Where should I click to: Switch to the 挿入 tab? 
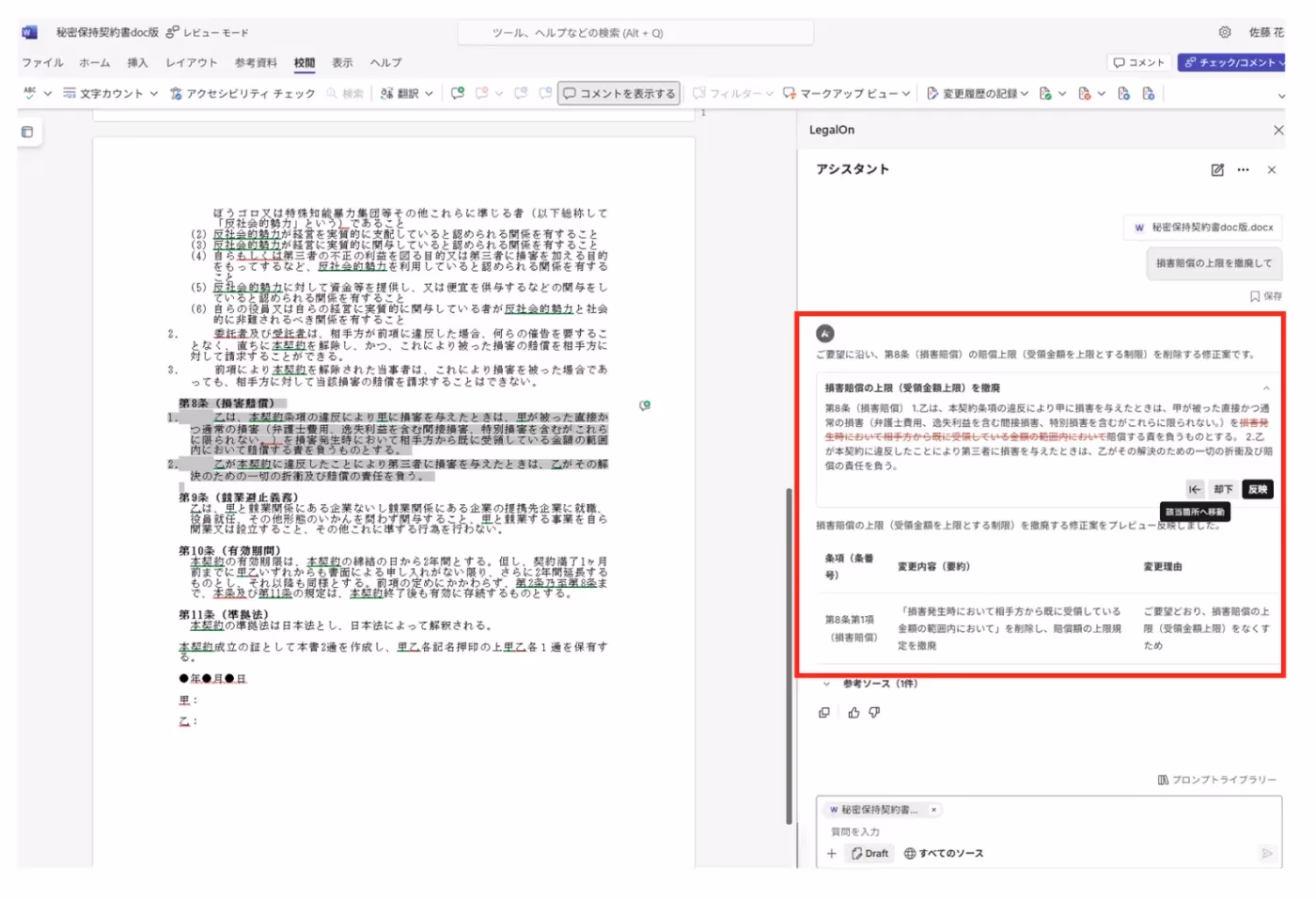[x=137, y=63]
